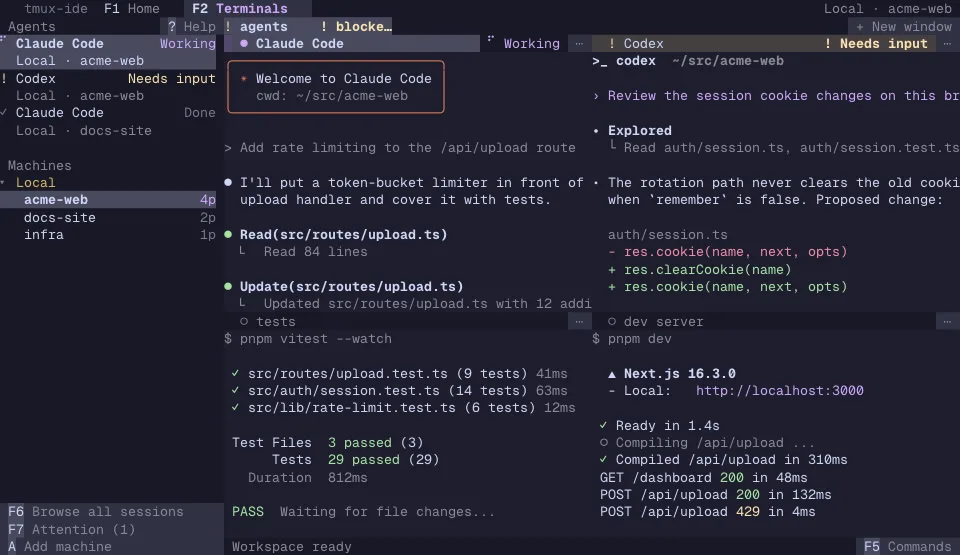Click the Add rate limiting prompt line
The width and height of the screenshot is (960, 555).
(x=400, y=148)
